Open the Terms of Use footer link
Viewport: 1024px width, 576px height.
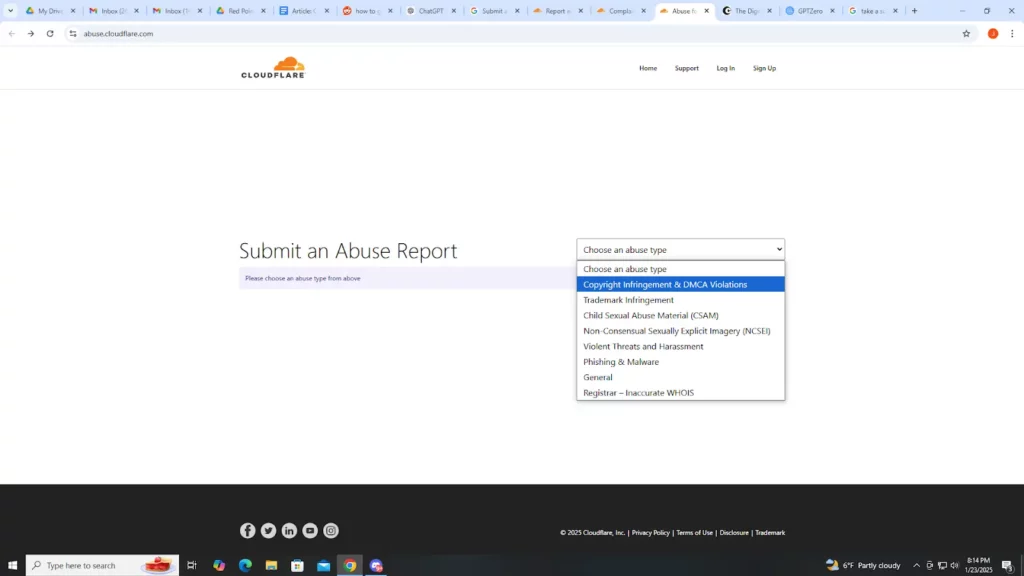coord(694,533)
